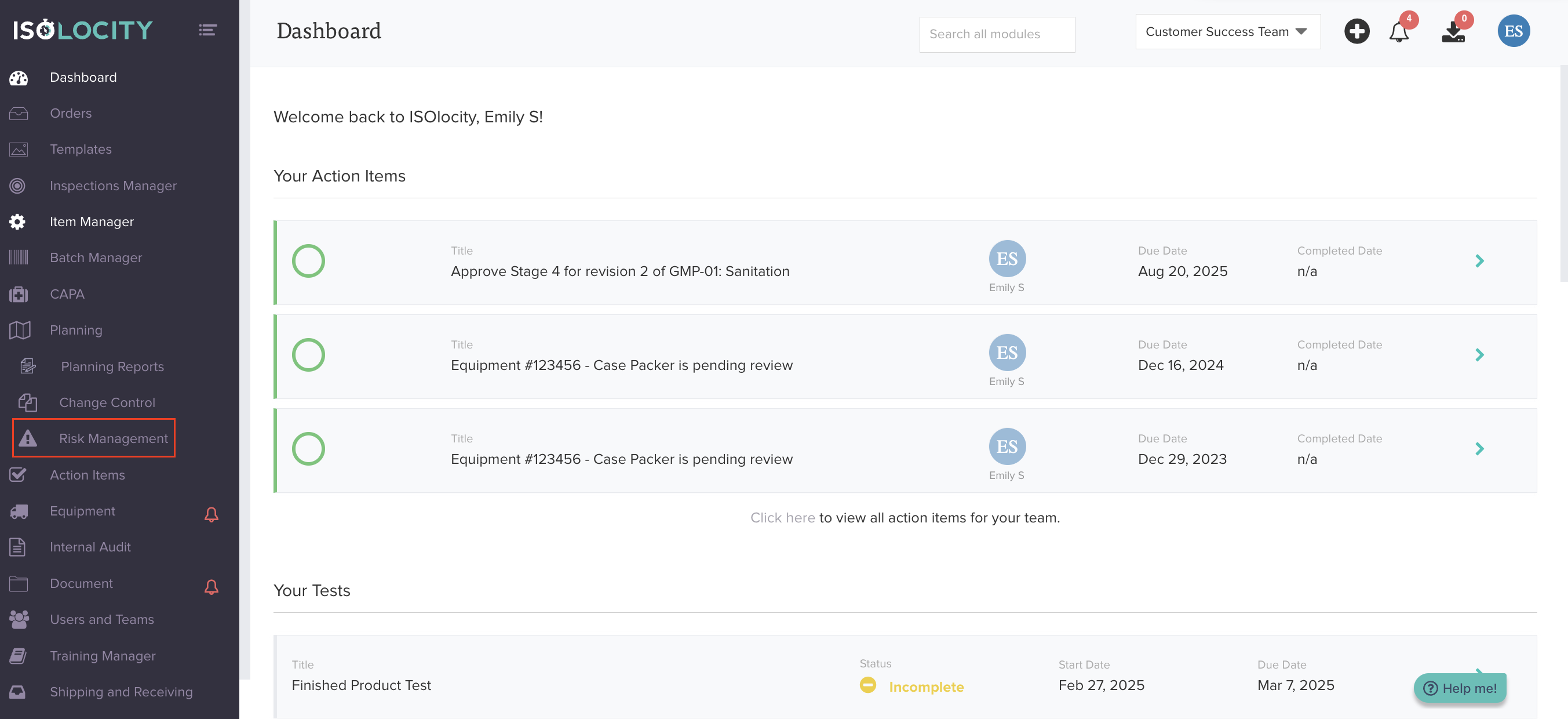Go to Inspections Manager module
The width and height of the screenshot is (1568, 719).
point(112,185)
